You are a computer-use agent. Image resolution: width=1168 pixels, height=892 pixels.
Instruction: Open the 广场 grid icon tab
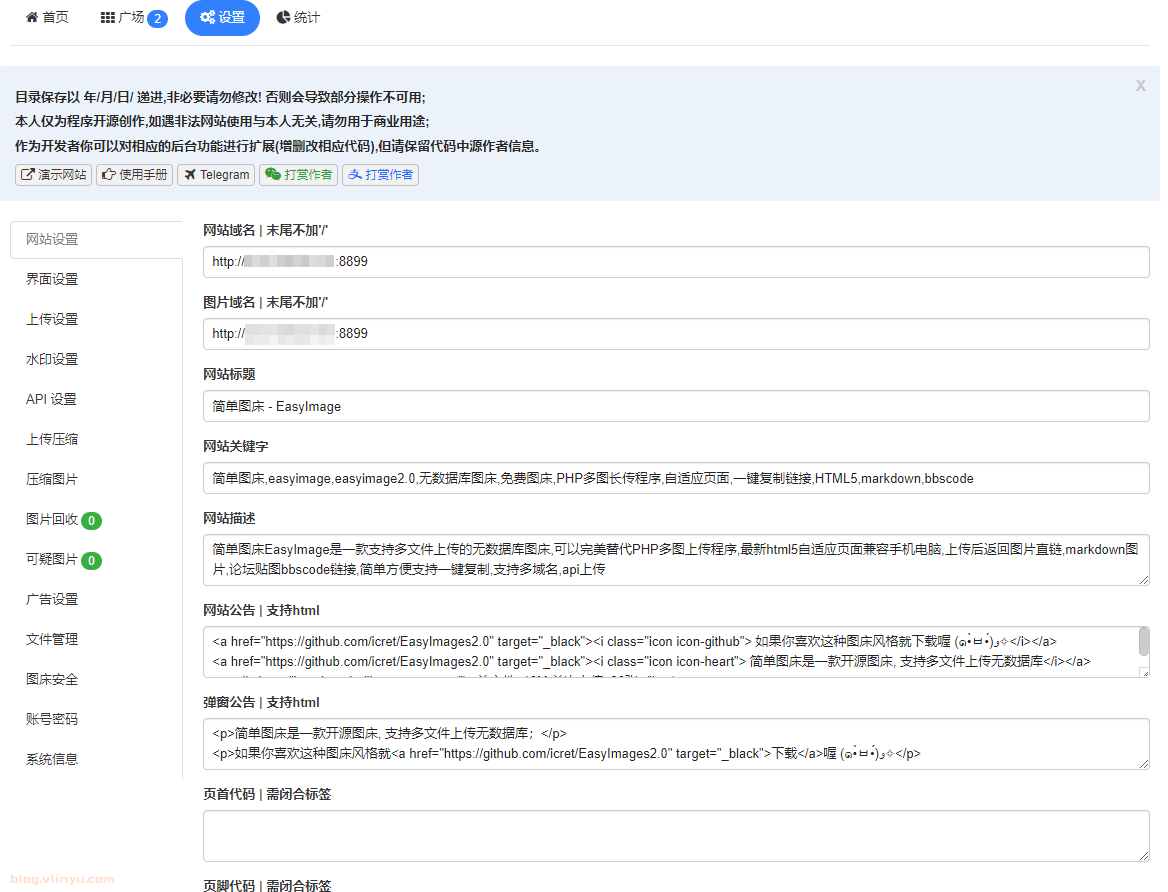click(108, 18)
